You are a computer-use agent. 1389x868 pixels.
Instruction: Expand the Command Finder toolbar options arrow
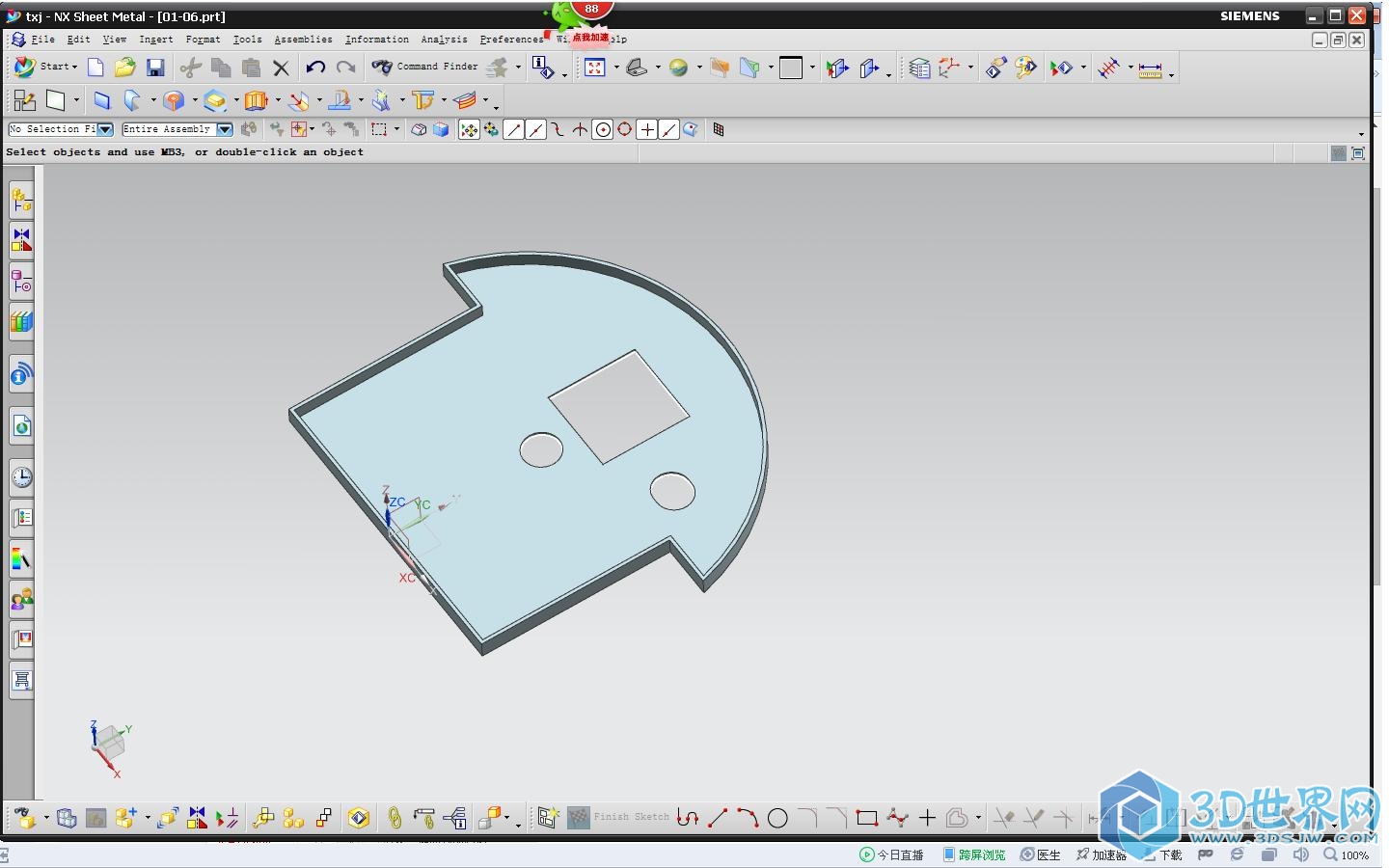518,68
